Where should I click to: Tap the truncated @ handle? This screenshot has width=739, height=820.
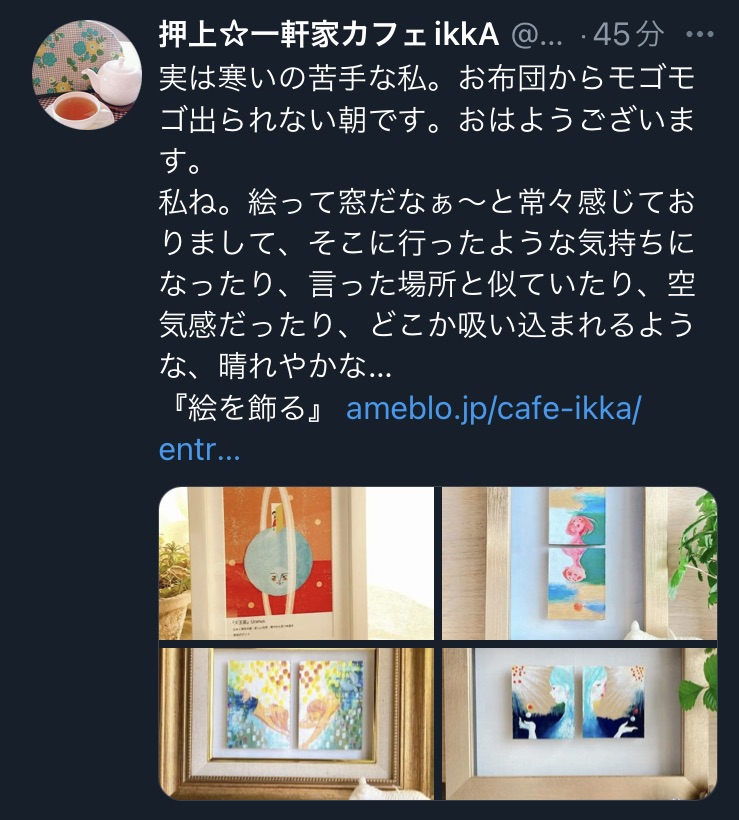tap(536, 36)
